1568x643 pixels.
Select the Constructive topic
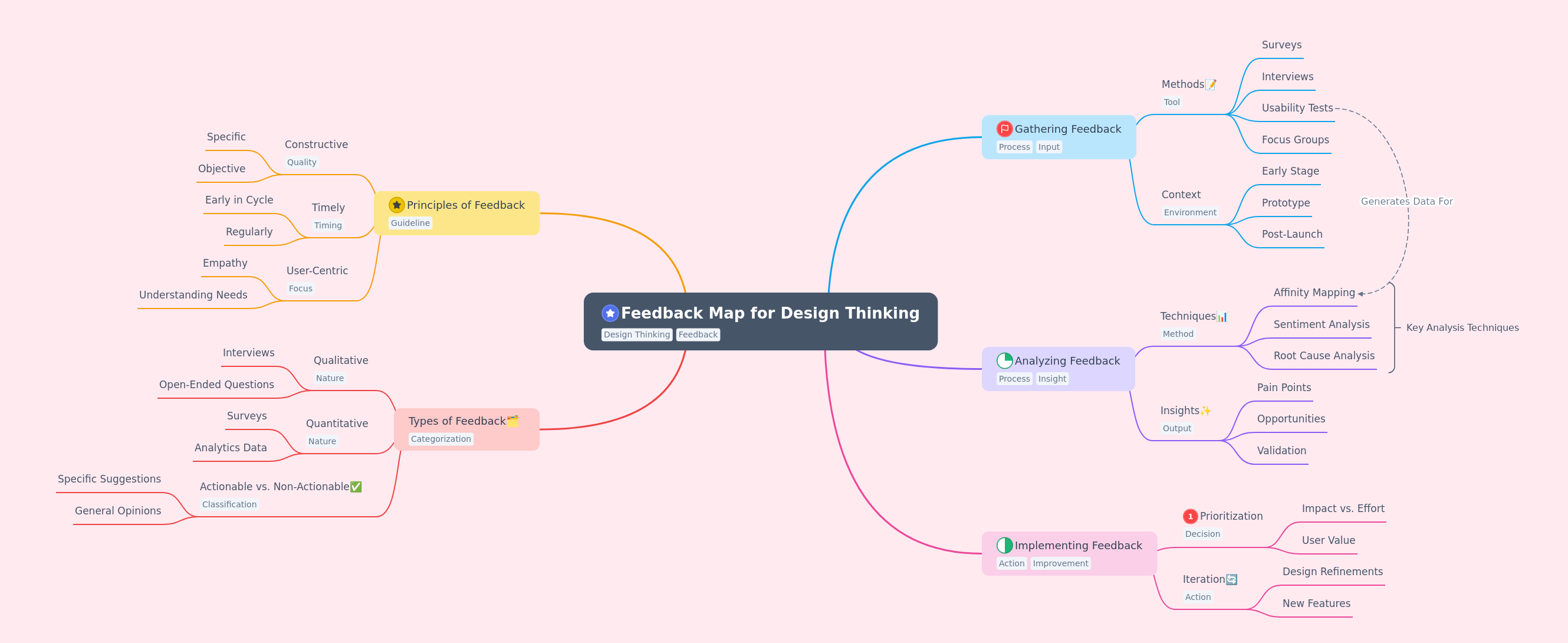tap(316, 145)
